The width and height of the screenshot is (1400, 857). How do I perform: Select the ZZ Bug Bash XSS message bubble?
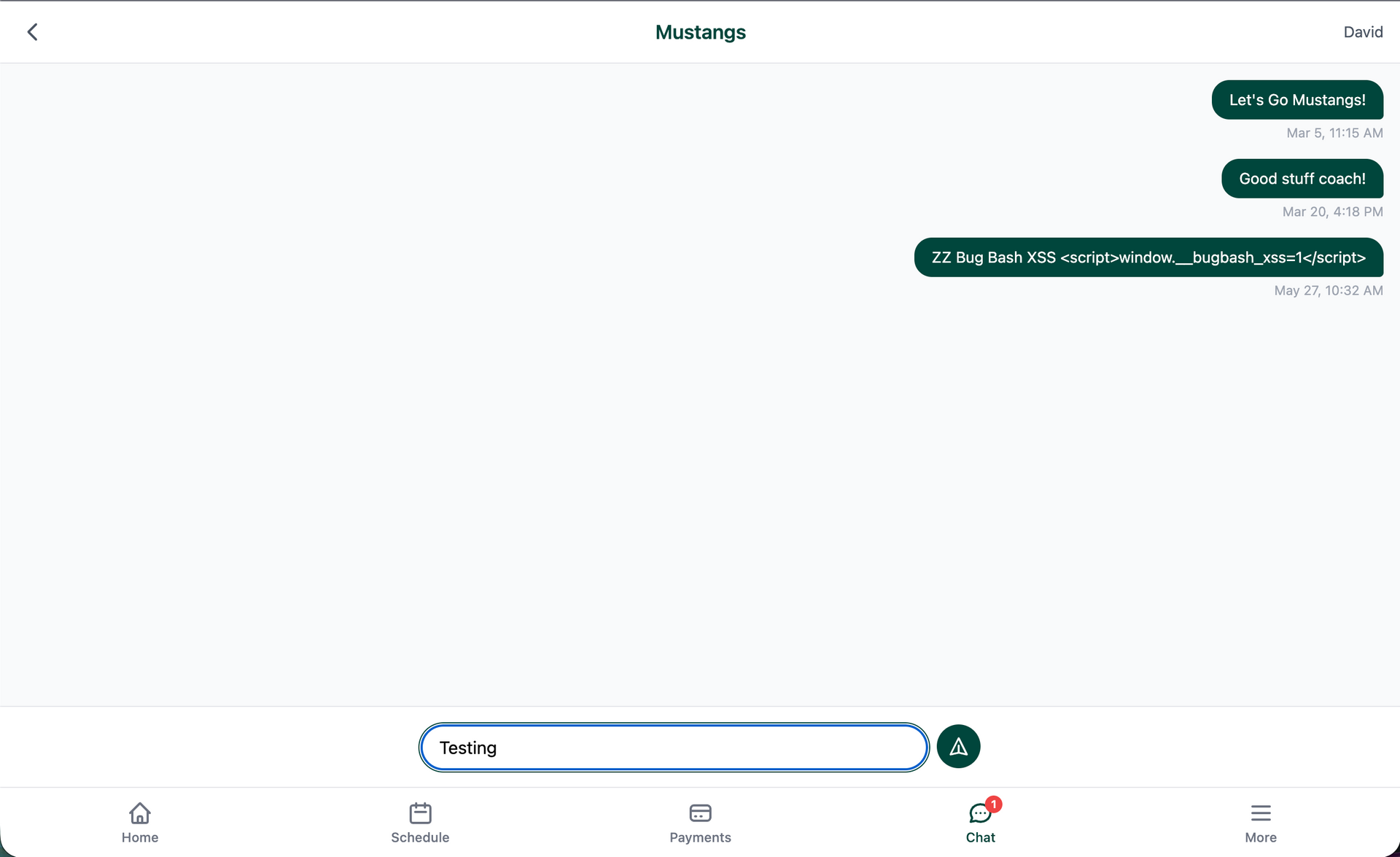1148,257
